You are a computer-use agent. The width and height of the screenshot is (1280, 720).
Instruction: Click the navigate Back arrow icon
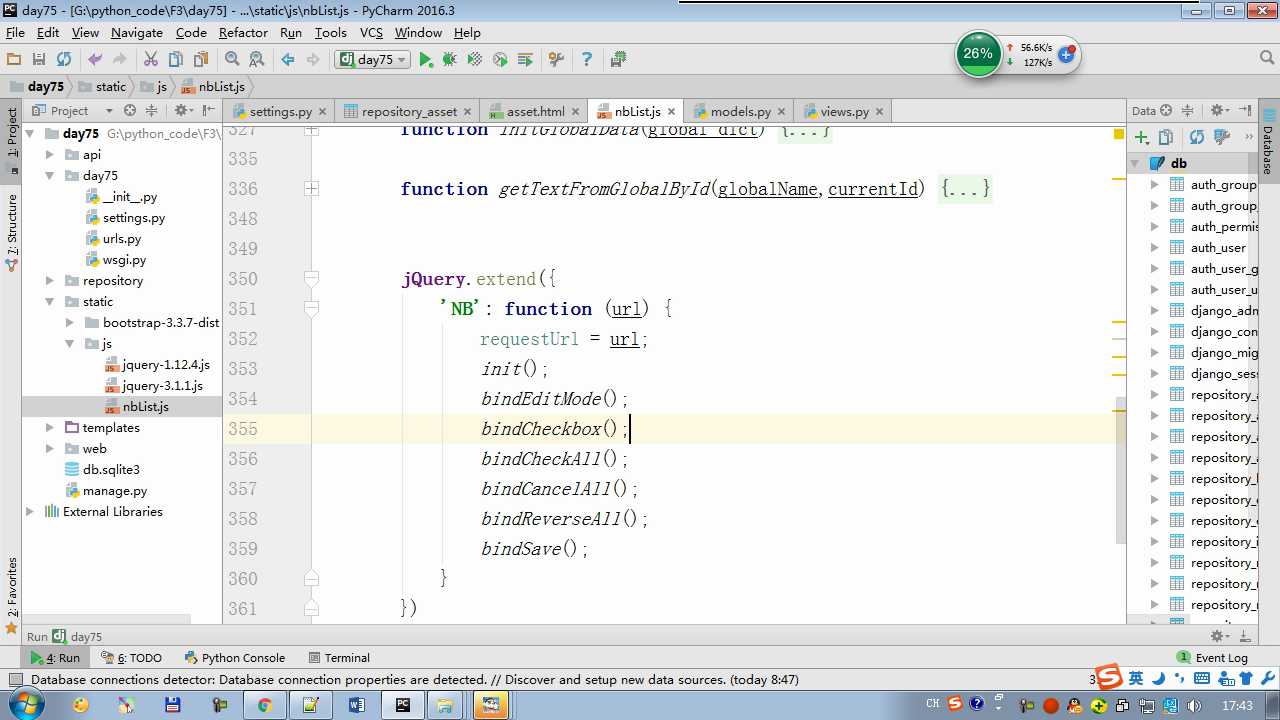click(288, 60)
